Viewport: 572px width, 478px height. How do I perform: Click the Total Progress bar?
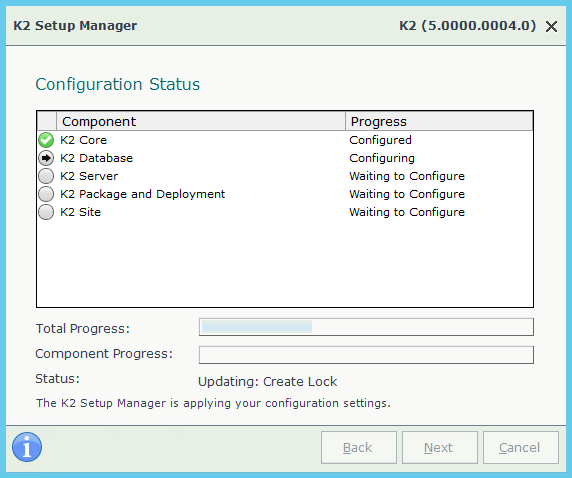(x=366, y=327)
